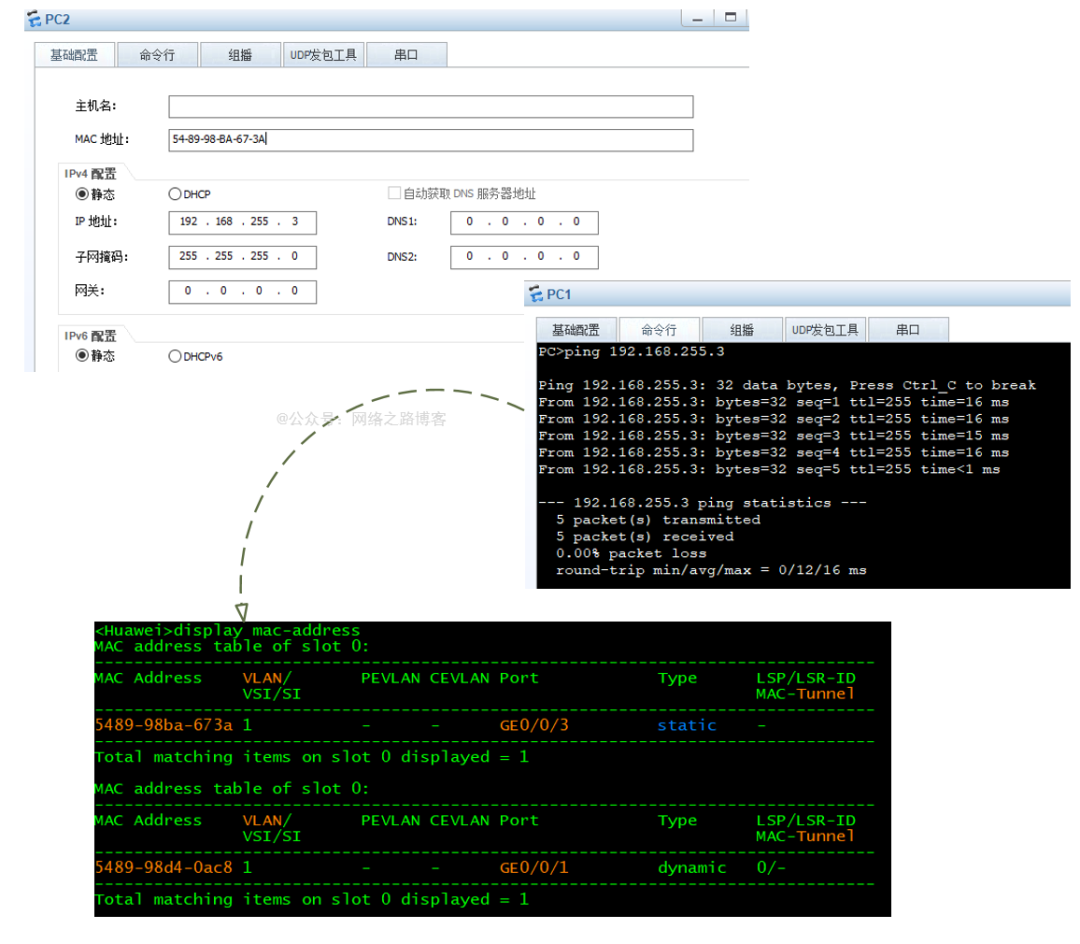Click the GE0/0/1 port cell
The image size is (1080, 944).
[x=534, y=868]
